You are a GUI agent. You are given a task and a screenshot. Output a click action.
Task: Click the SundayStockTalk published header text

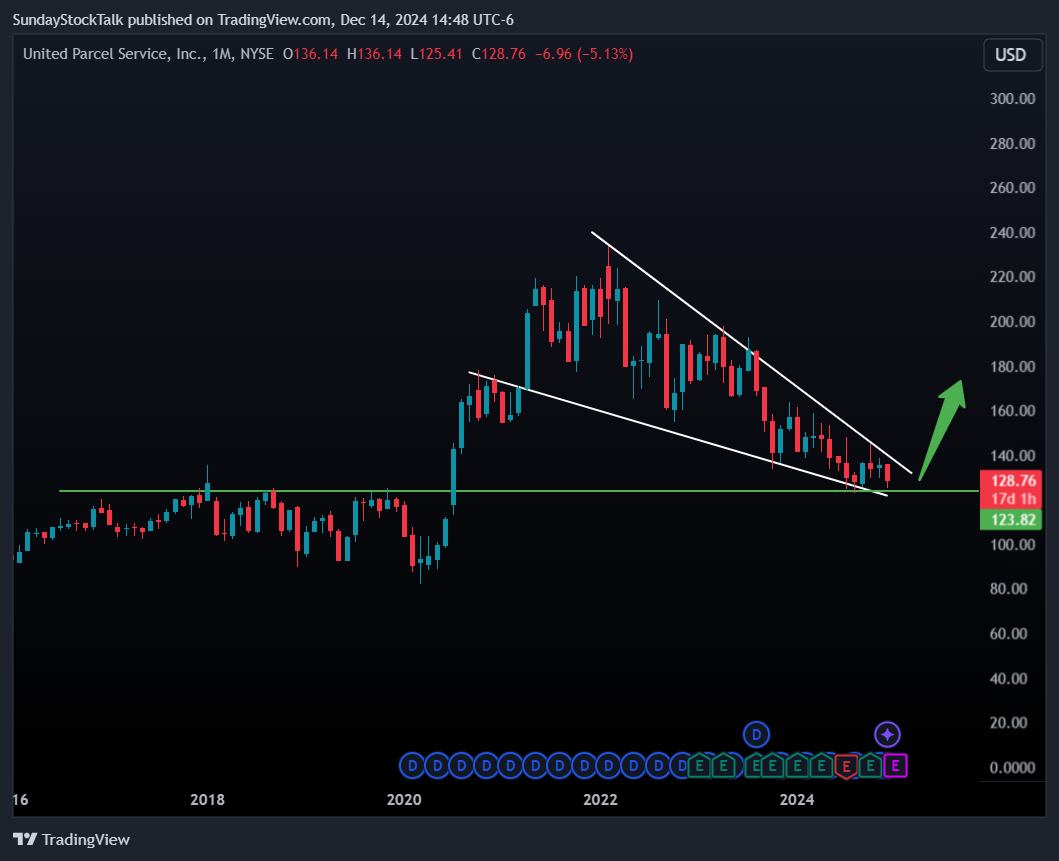(263, 20)
